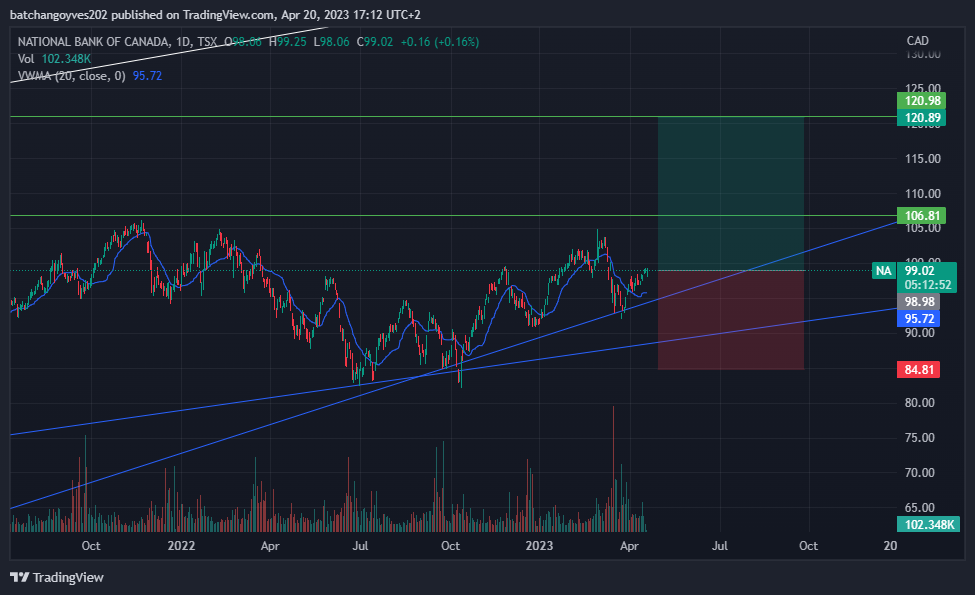Select the green profit target zone
Image resolution: width=975 pixels, height=595 pixels.
[x=731, y=193]
